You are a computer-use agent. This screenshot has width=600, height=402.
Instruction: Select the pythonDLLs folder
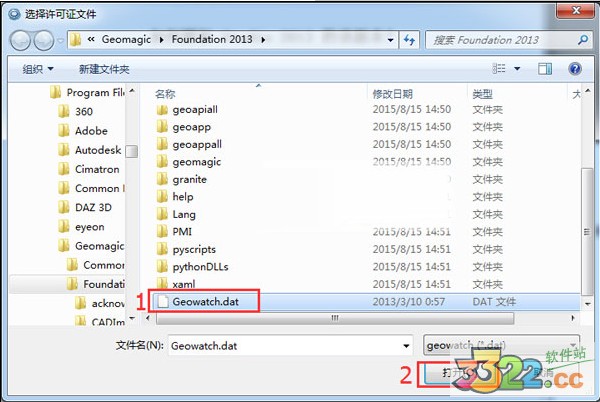[x=200, y=267]
